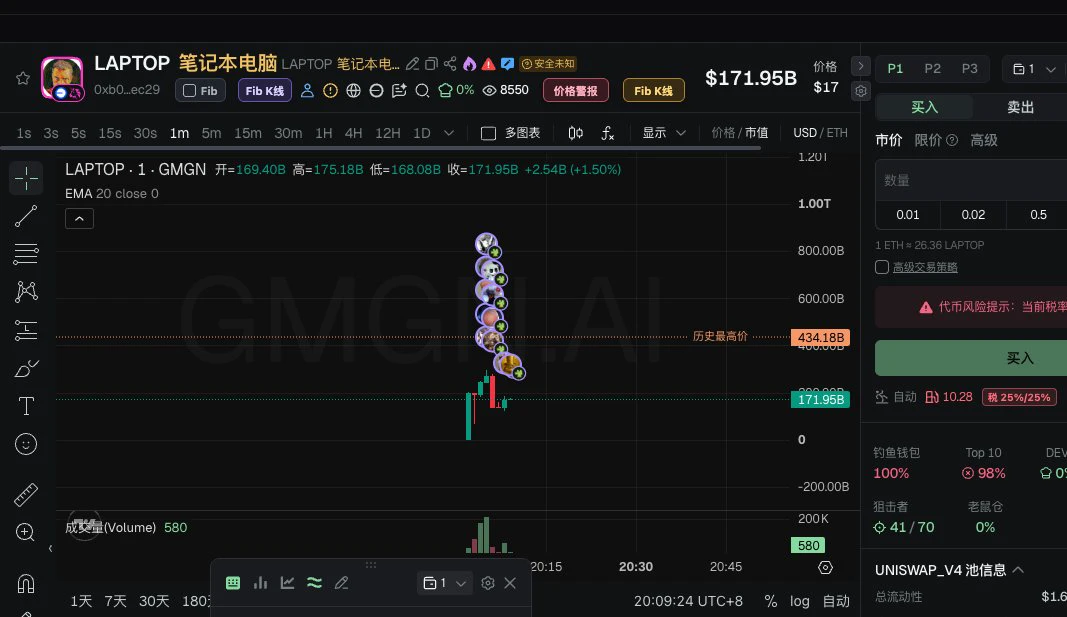Expand more timeframes dropdown arrow
This screenshot has height=617, width=1067.
448,133
